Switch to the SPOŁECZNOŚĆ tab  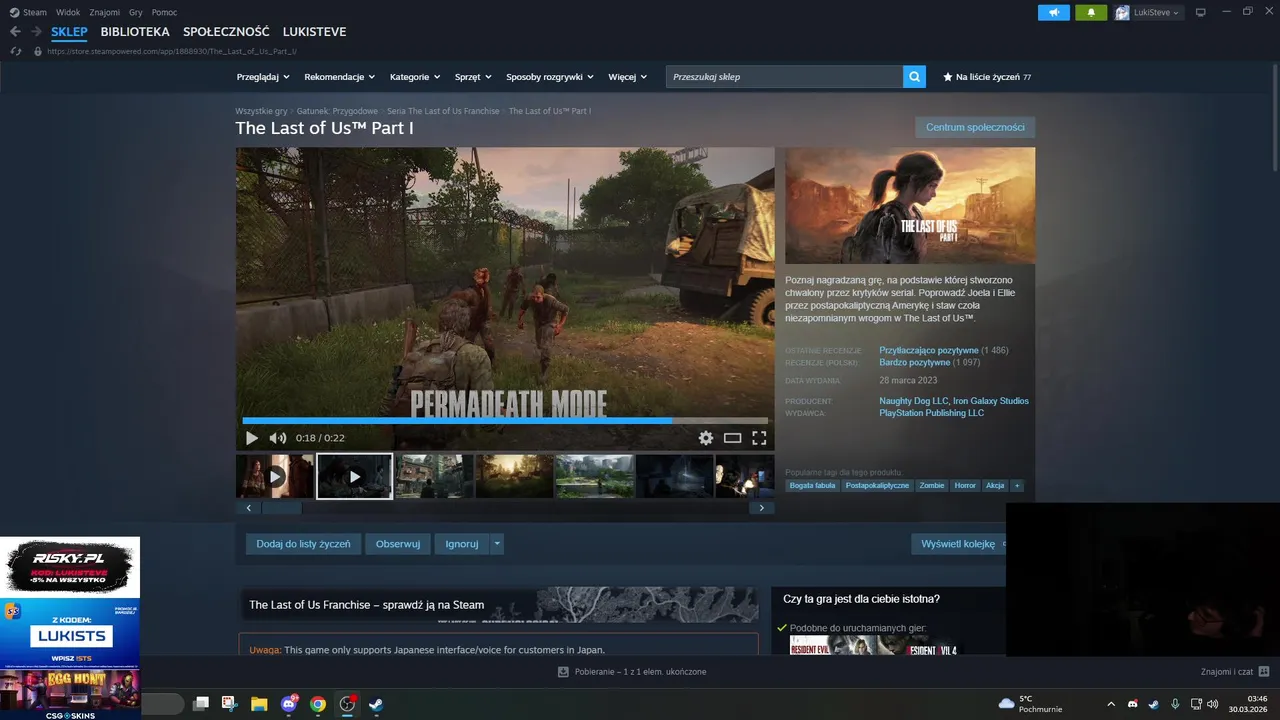pos(226,32)
